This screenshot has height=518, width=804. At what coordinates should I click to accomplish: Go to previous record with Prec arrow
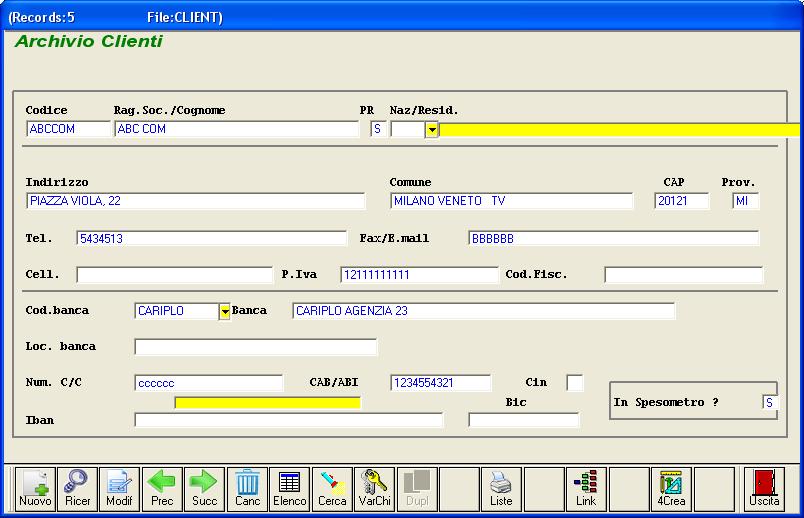162,489
